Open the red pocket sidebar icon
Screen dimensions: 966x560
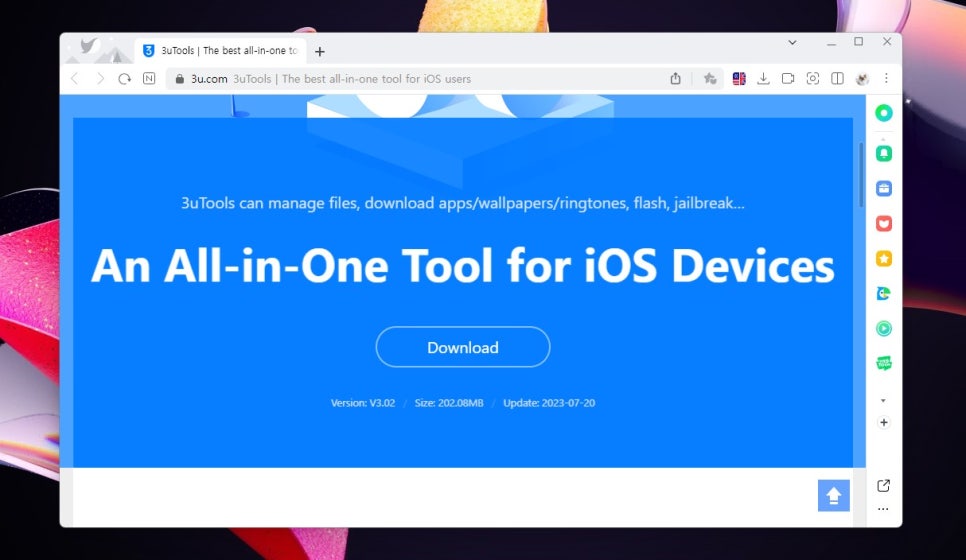point(884,223)
